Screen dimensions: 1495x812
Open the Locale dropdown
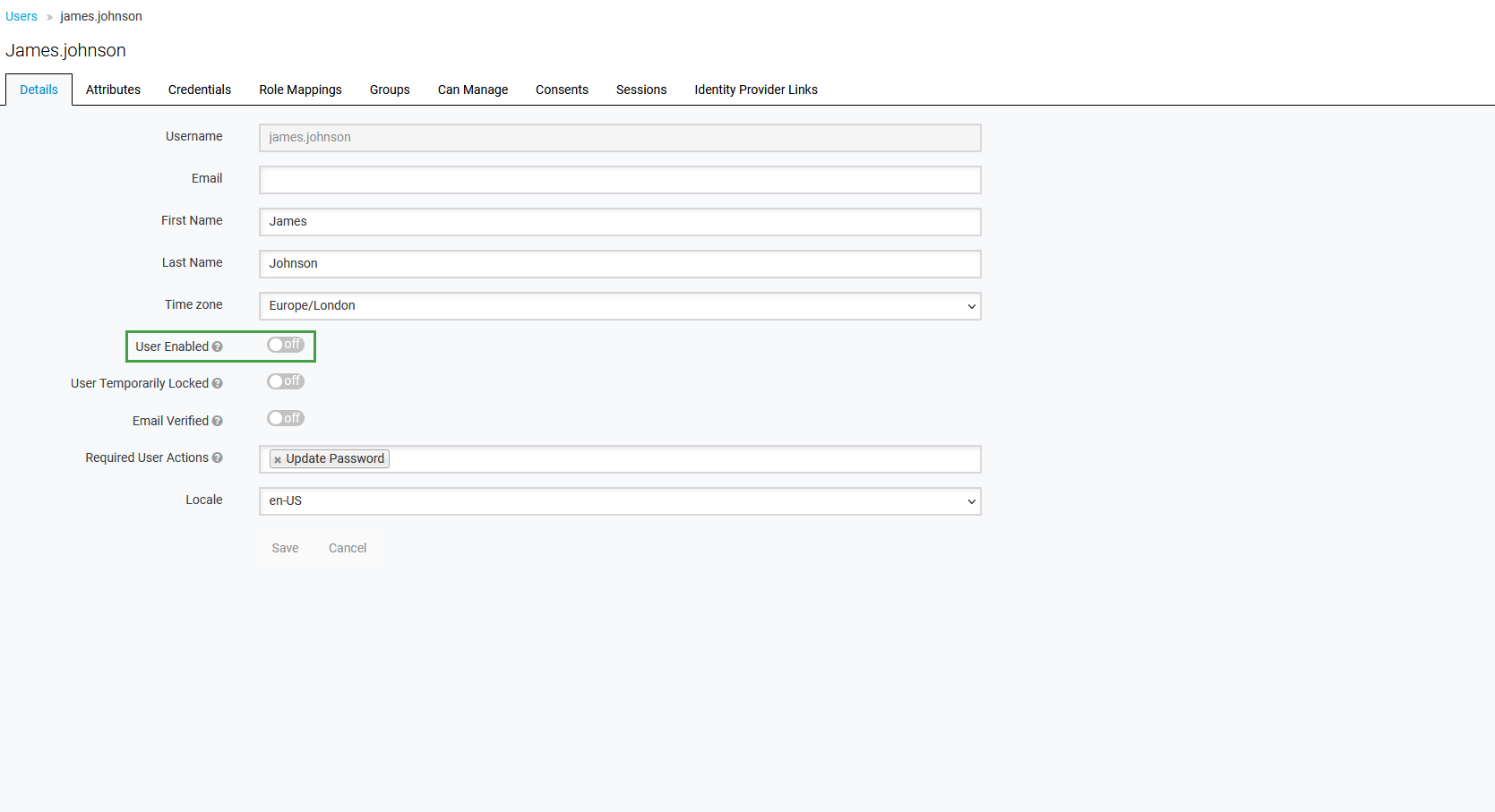(620, 501)
